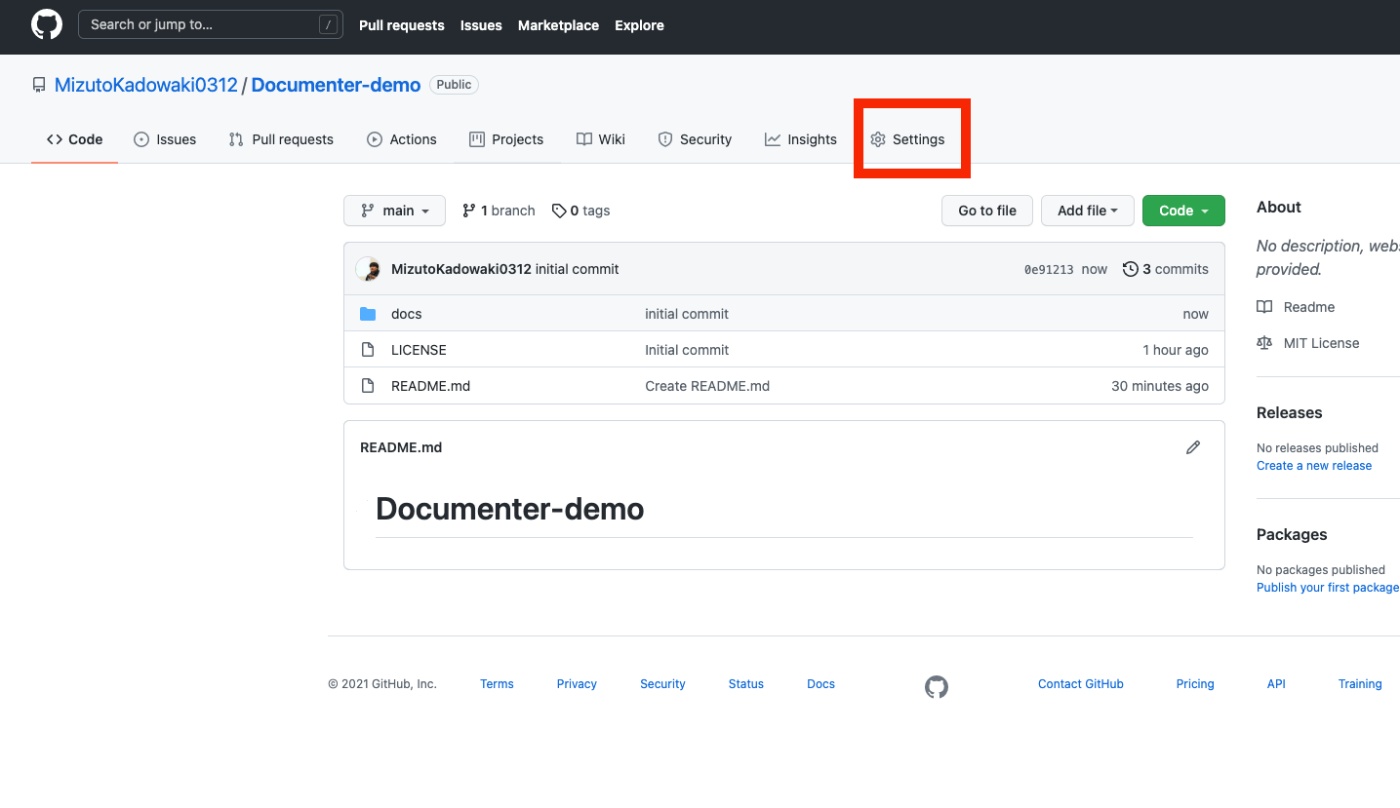This screenshot has width=1400, height=808.
Task: Go to the Actions tab
Action: pos(402,139)
